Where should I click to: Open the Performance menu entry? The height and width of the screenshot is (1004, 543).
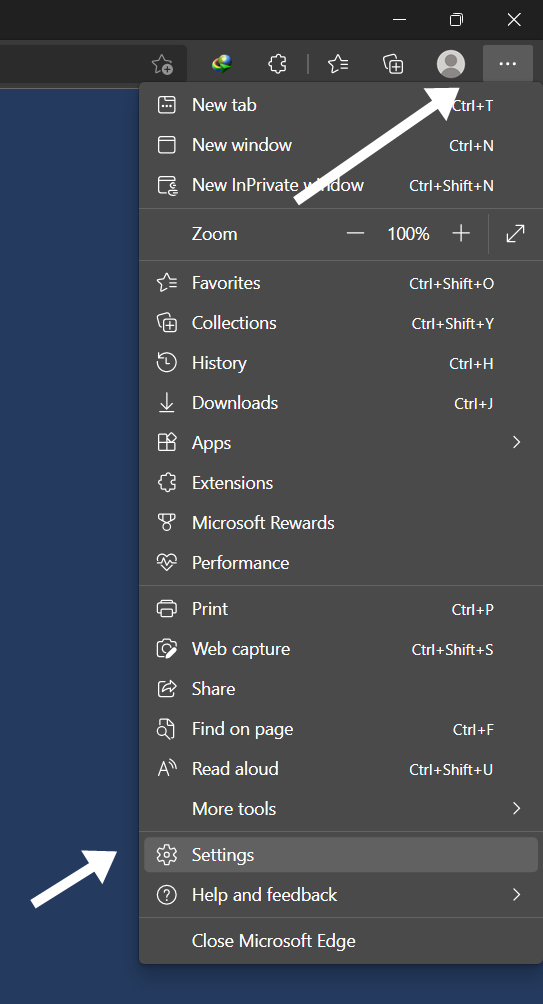[341, 563]
